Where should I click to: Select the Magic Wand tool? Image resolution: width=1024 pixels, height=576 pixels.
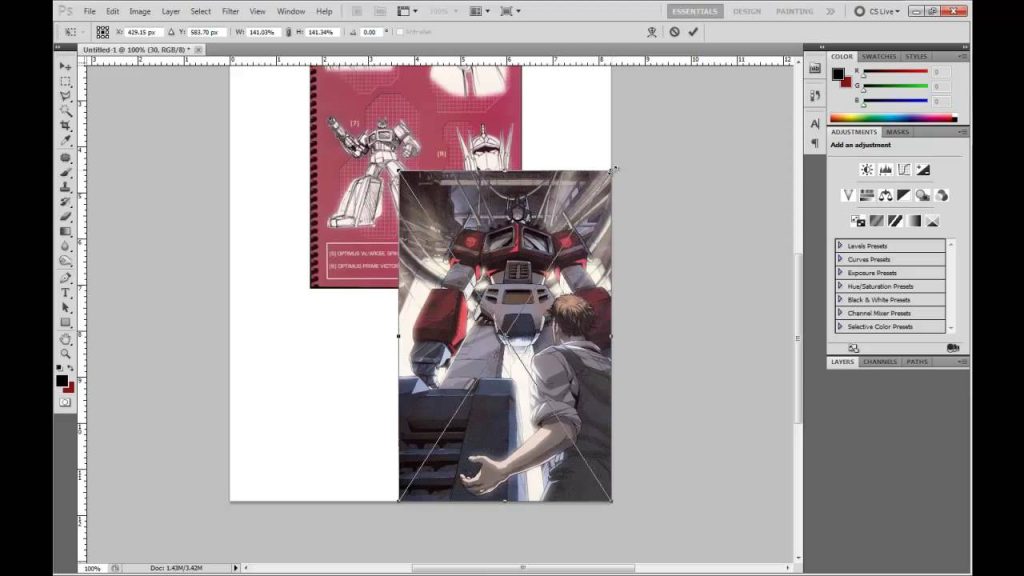(65, 111)
